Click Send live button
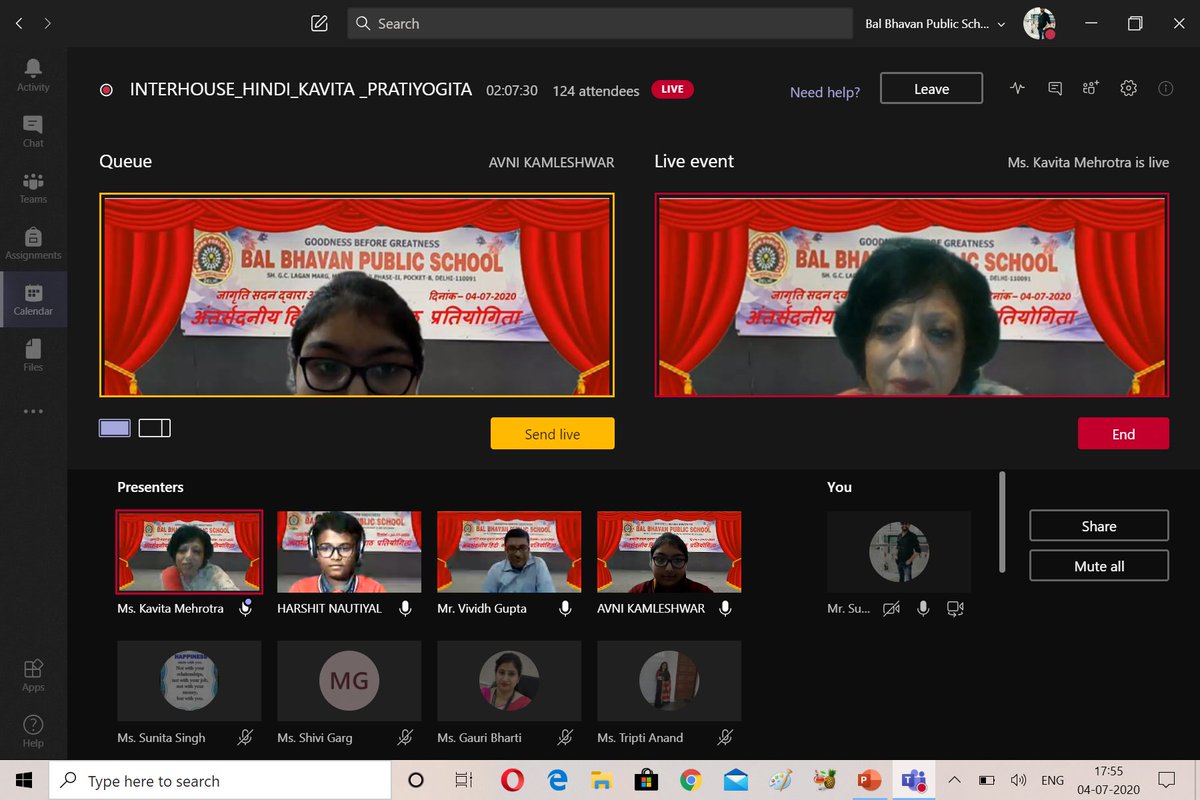Image resolution: width=1200 pixels, height=800 pixels. coord(552,434)
